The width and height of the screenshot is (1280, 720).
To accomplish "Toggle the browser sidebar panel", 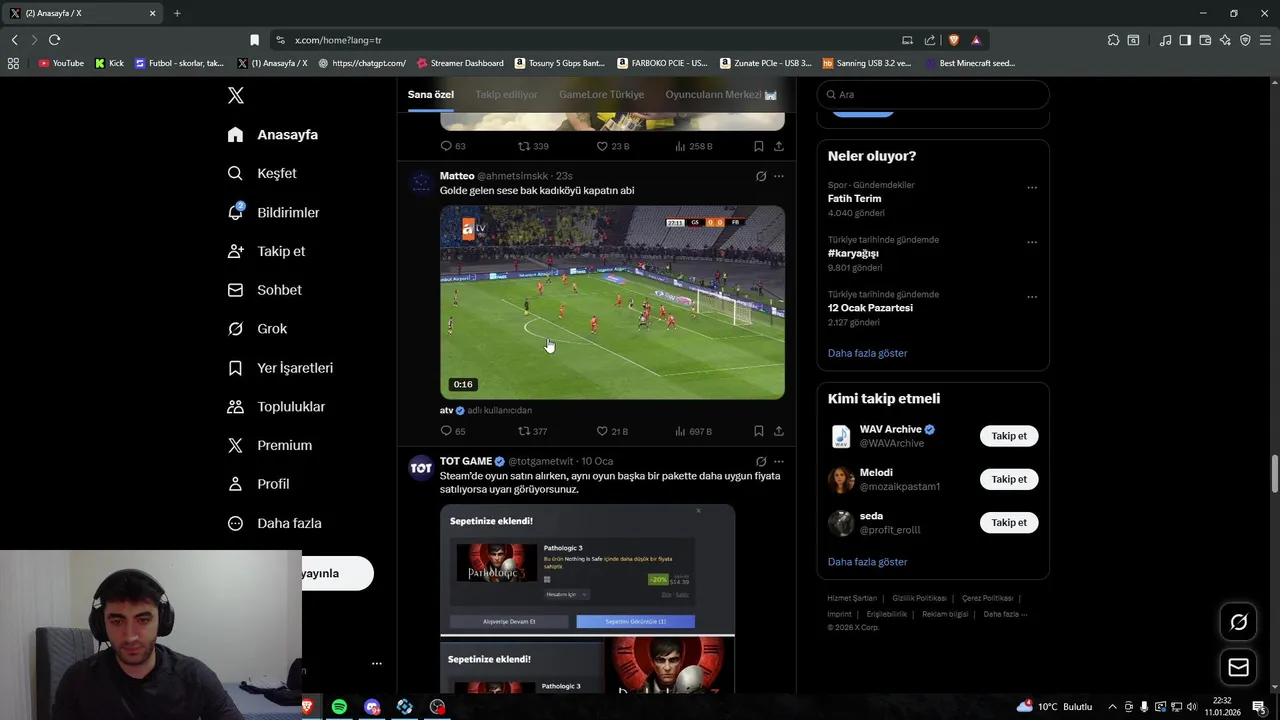I will (1185, 40).
